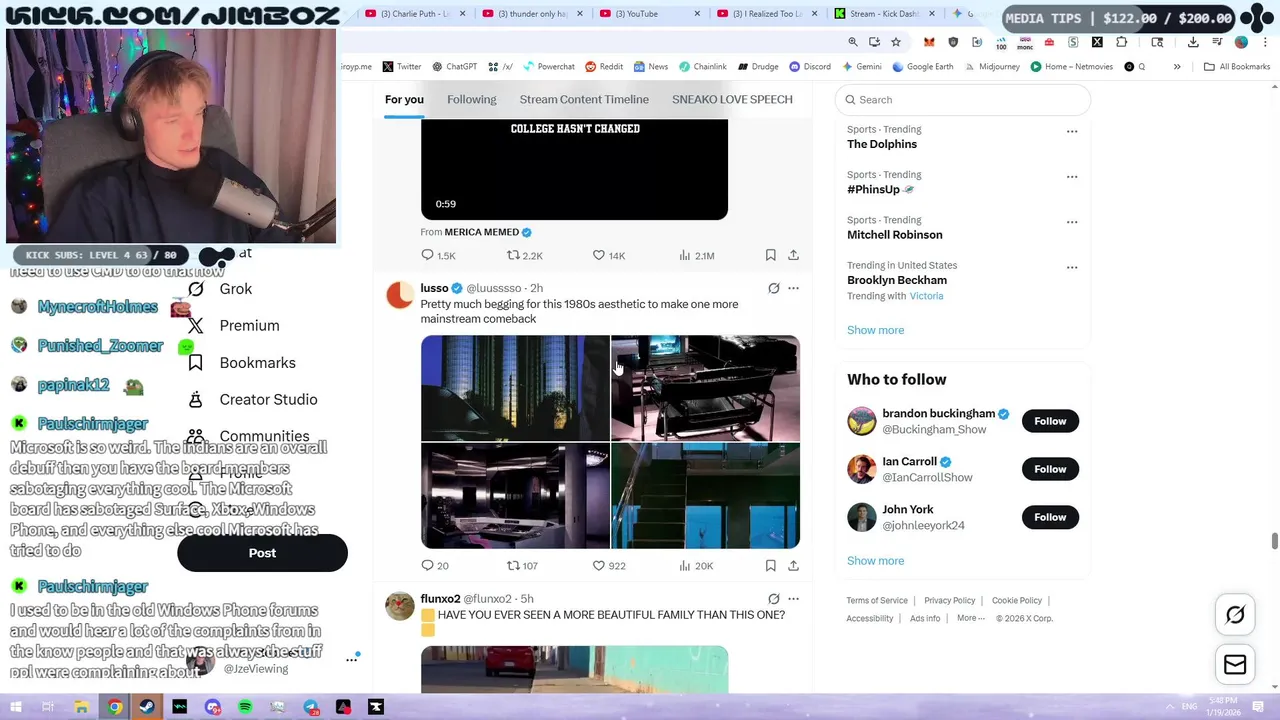Open Extensions puzzle piece icon
The width and height of the screenshot is (1280, 720).
pos(1121,42)
